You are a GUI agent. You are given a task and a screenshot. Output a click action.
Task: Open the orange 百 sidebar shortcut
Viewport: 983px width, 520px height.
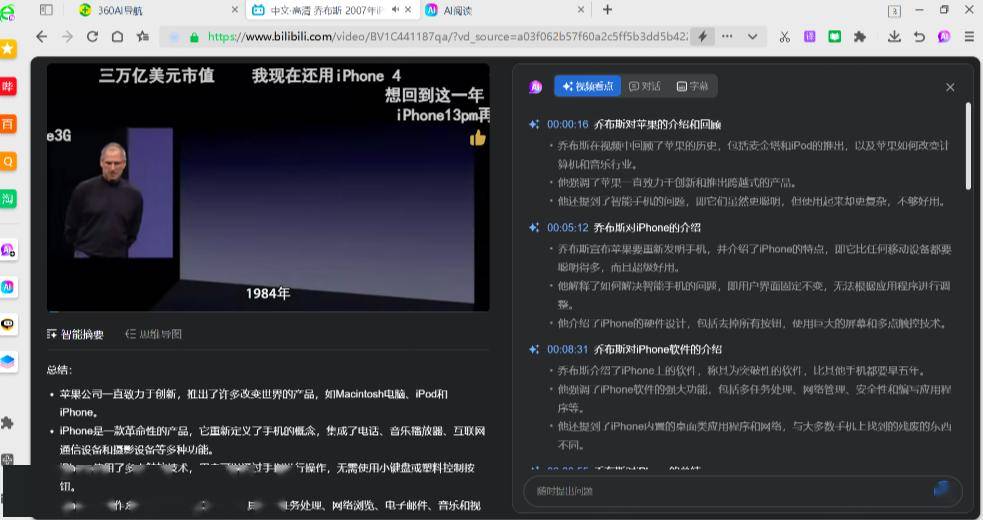8,124
